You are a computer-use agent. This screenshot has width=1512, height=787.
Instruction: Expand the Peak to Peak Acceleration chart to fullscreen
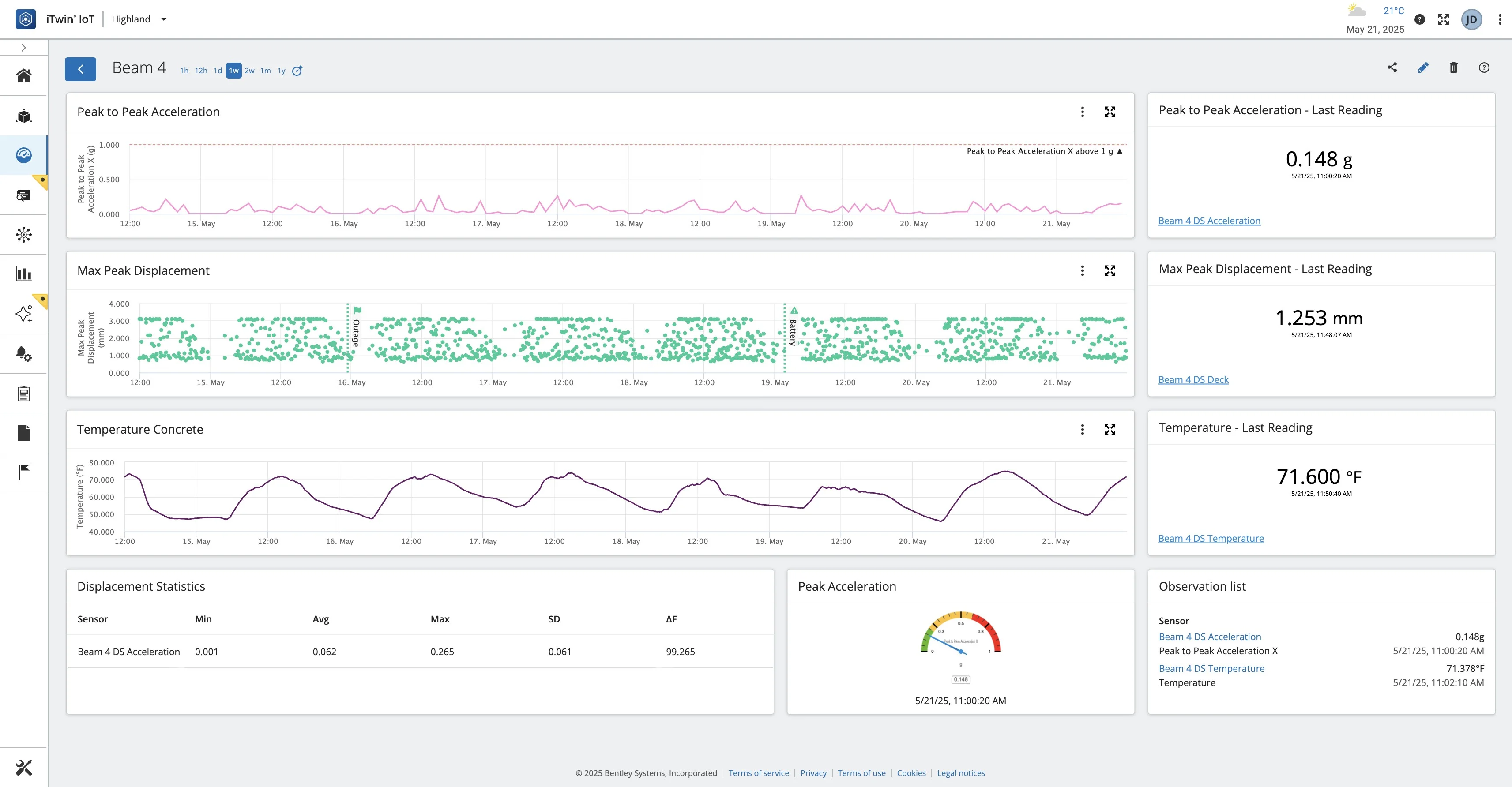pyautogui.click(x=1110, y=112)
